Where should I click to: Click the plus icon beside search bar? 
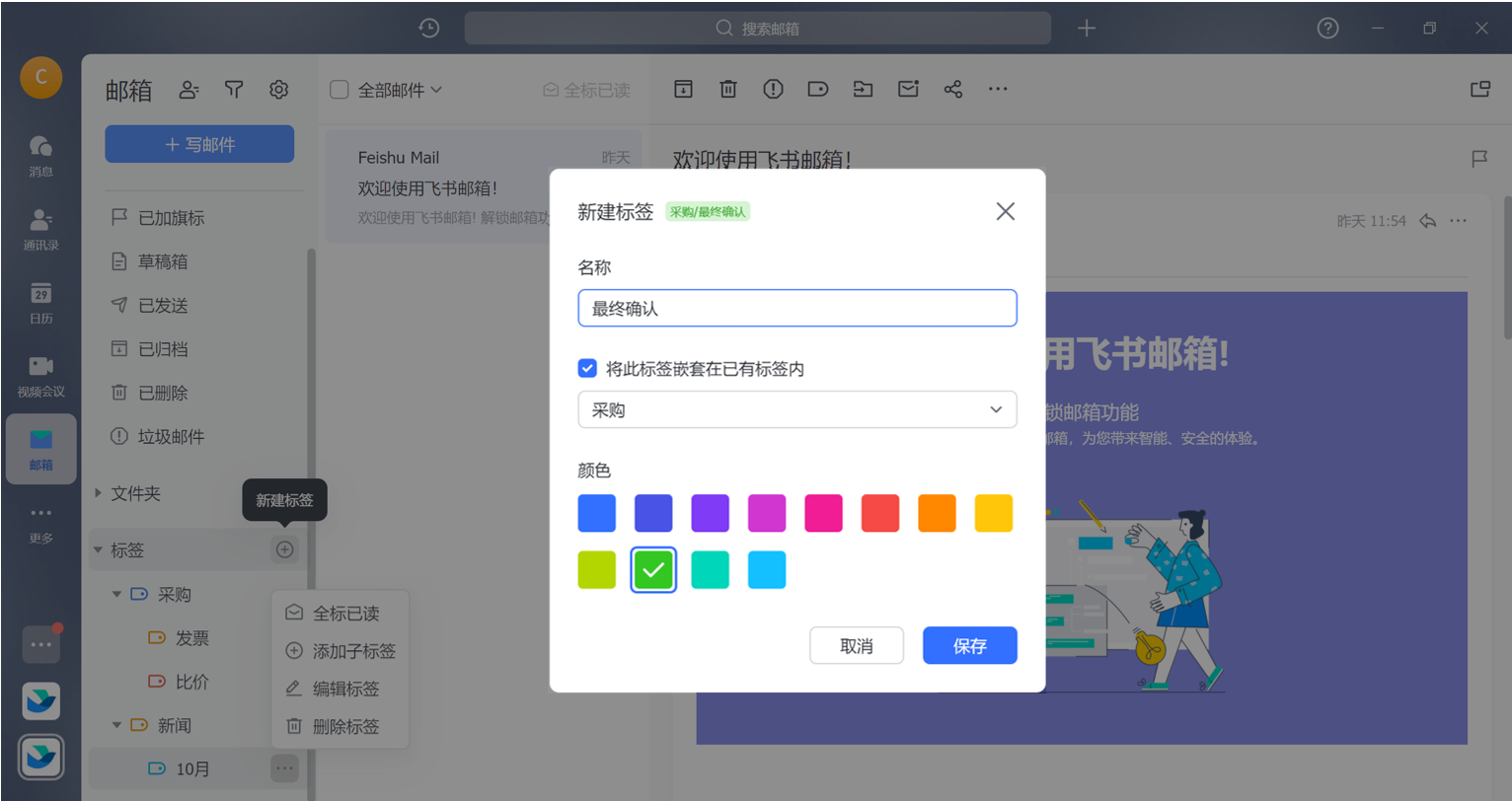coord(1087,29)
